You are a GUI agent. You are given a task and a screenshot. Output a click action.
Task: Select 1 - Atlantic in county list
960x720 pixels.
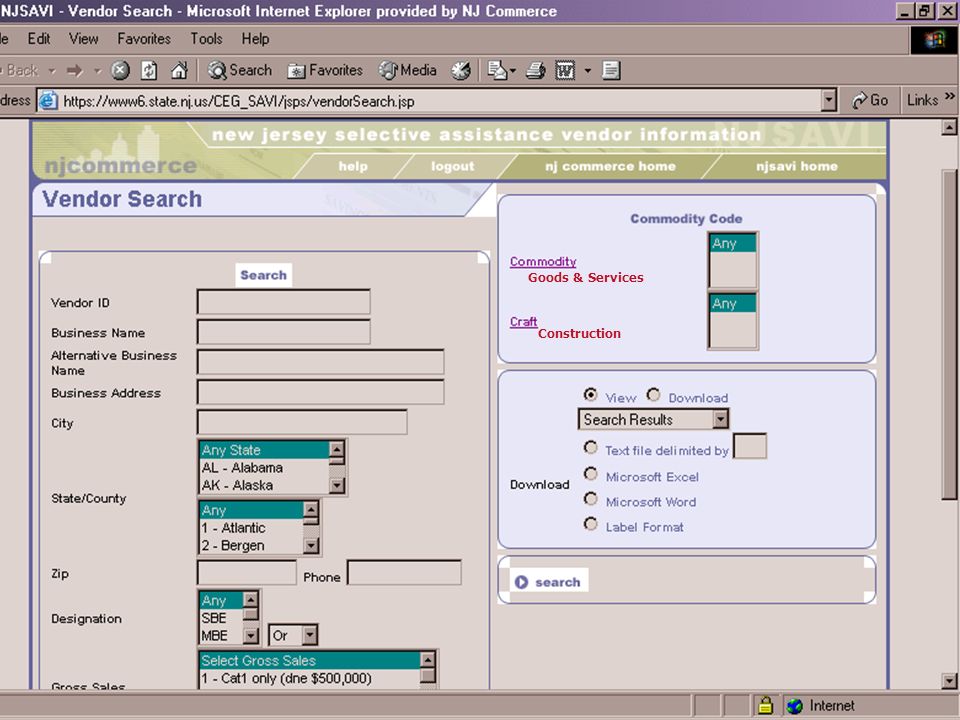[251, 528]
